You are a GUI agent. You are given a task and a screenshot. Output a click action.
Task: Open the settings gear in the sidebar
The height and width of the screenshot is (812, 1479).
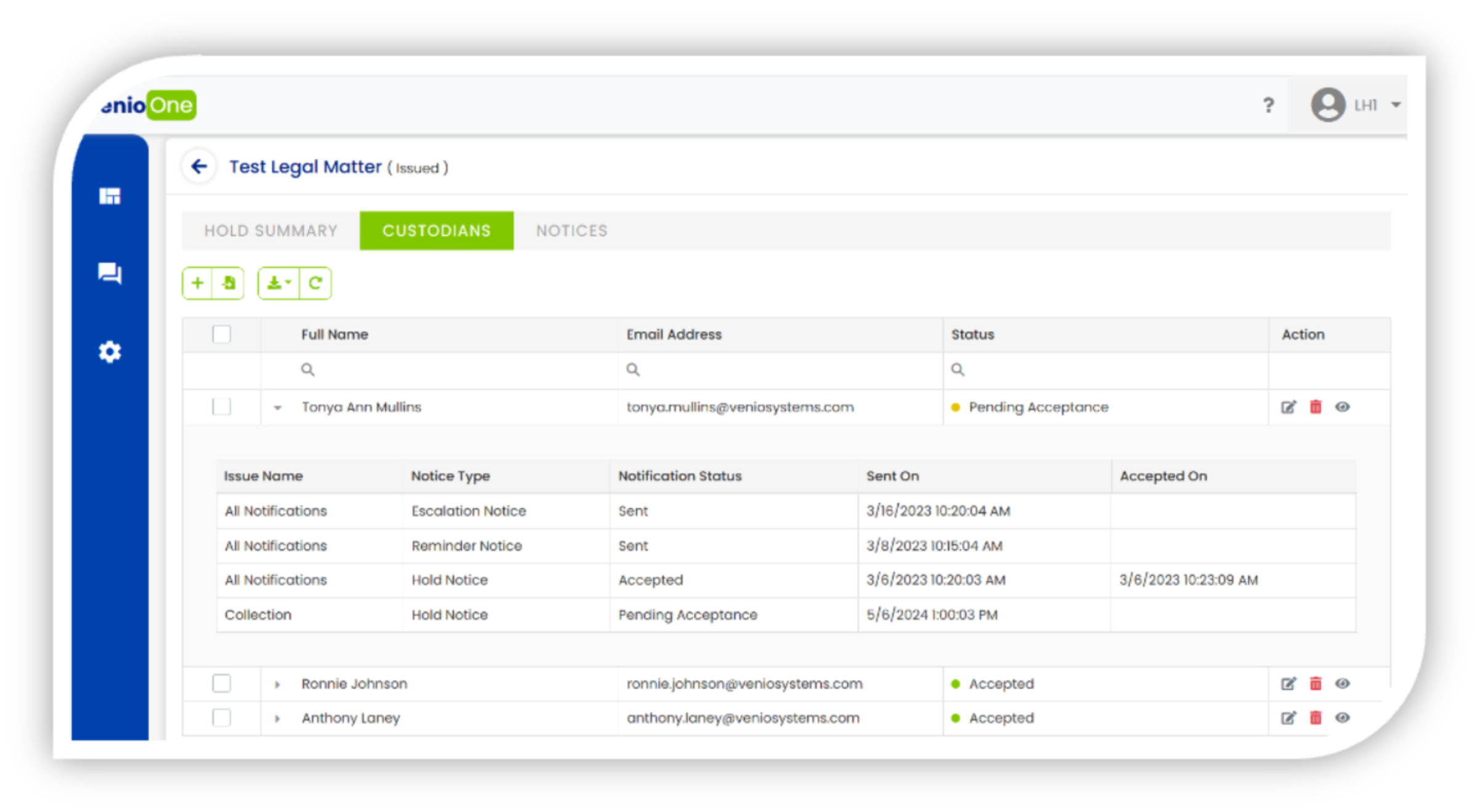click(110, 352)
